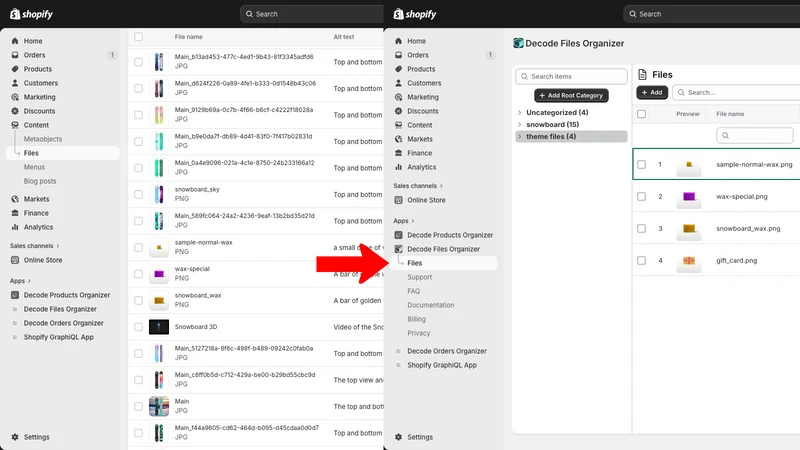Expand the snowboard (15) category

(x=519, y=124)
